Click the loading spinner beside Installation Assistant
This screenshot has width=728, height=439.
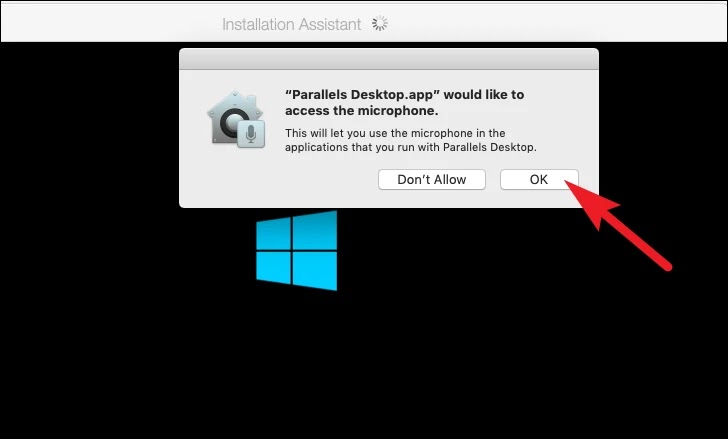pos(380,23)
